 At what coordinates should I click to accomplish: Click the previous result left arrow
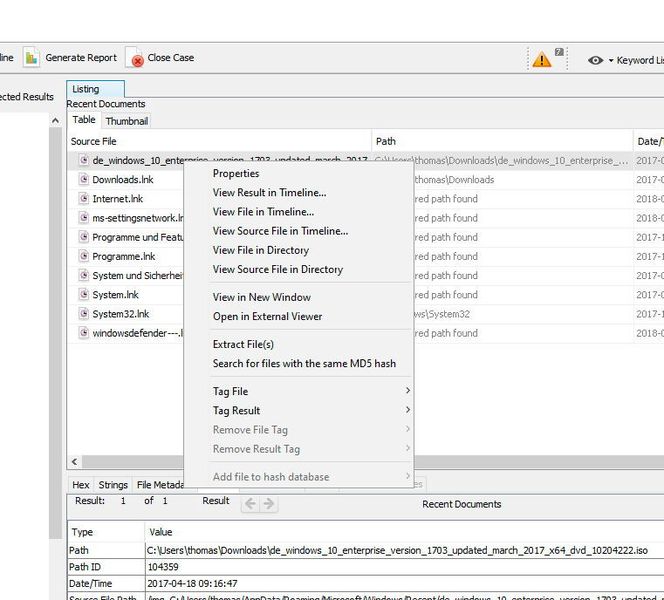250,504
